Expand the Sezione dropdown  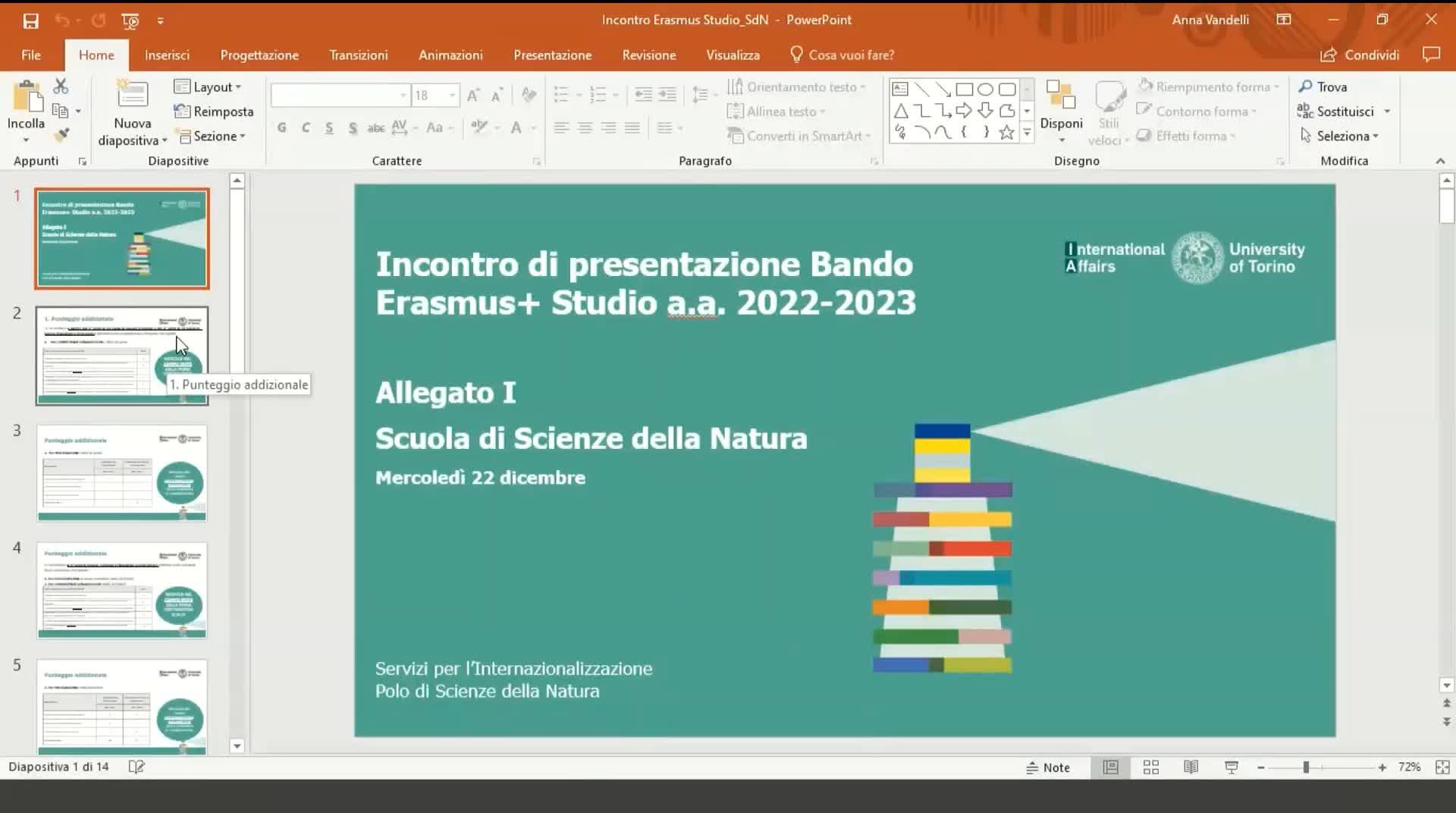tap(212, 136)
